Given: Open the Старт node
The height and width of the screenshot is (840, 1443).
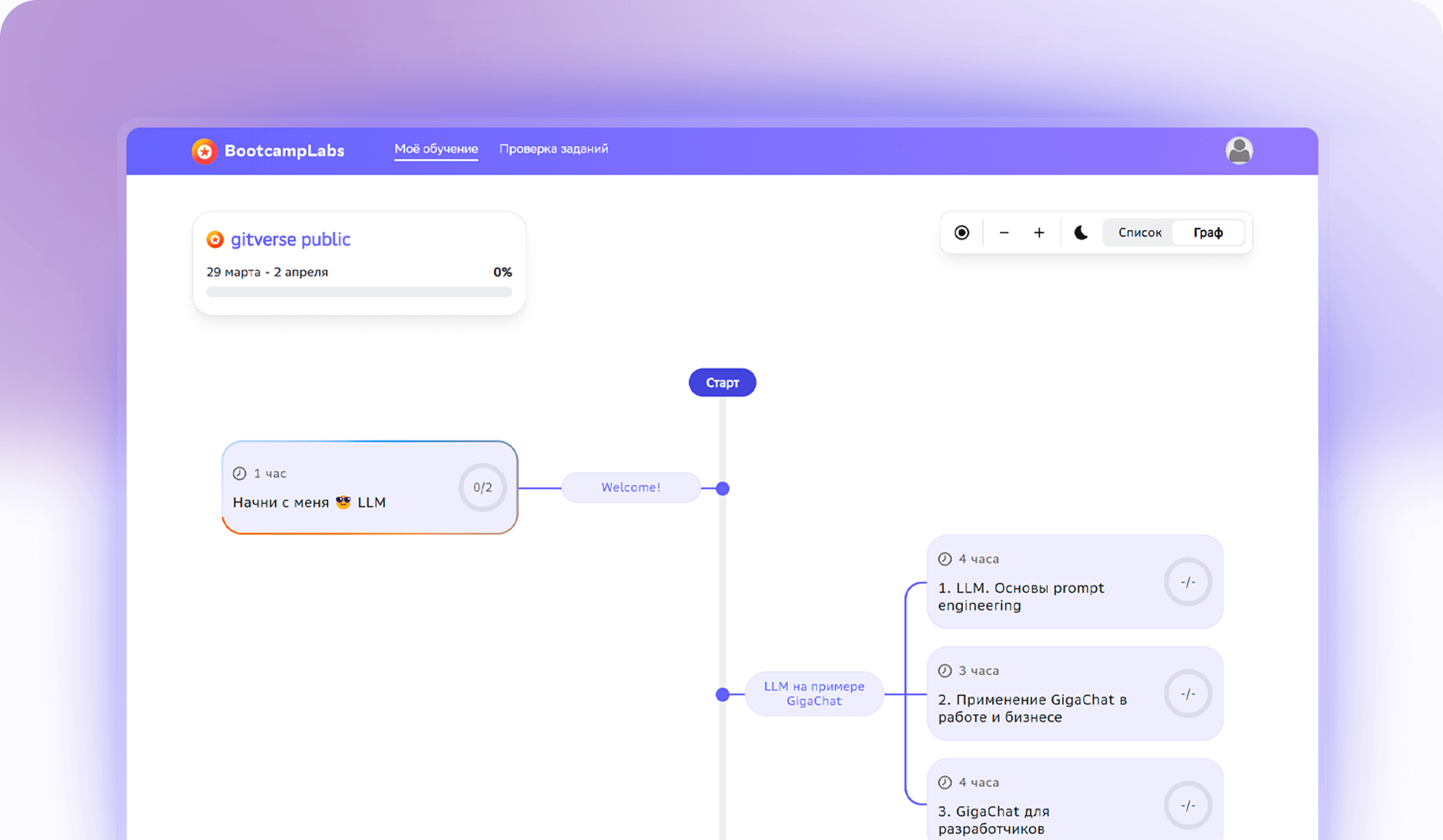Looking at the screenshot, I should pos(722,382).
